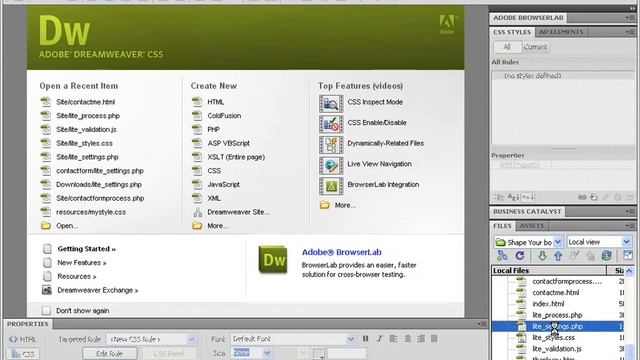Viewport: 640px width, 360px height.
Task: Click the Justify icon in Properties
Action: 434,338
